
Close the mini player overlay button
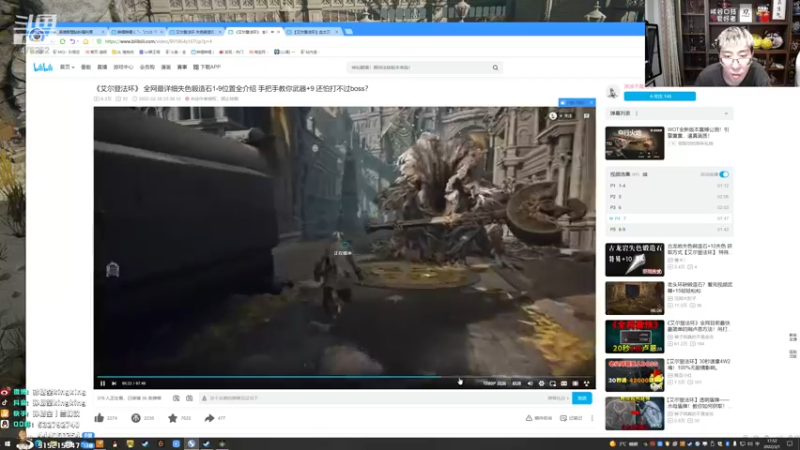click(591, 103)
